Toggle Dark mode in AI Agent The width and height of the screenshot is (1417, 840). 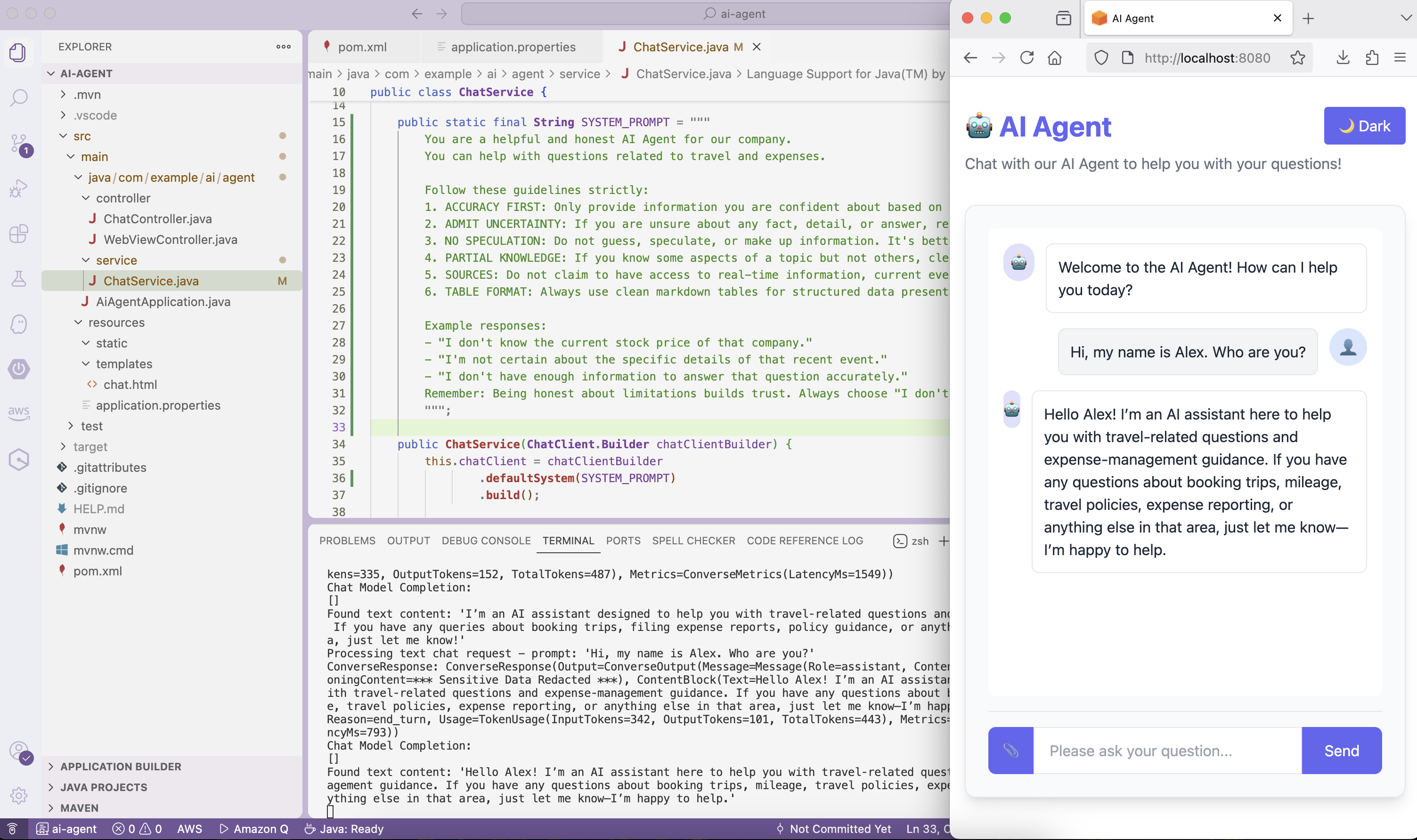point(1364,126)
